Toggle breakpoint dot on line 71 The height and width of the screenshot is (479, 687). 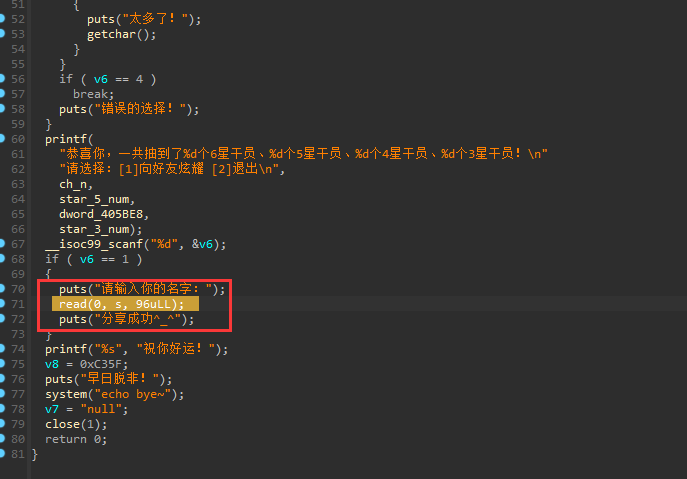point(2,303)
